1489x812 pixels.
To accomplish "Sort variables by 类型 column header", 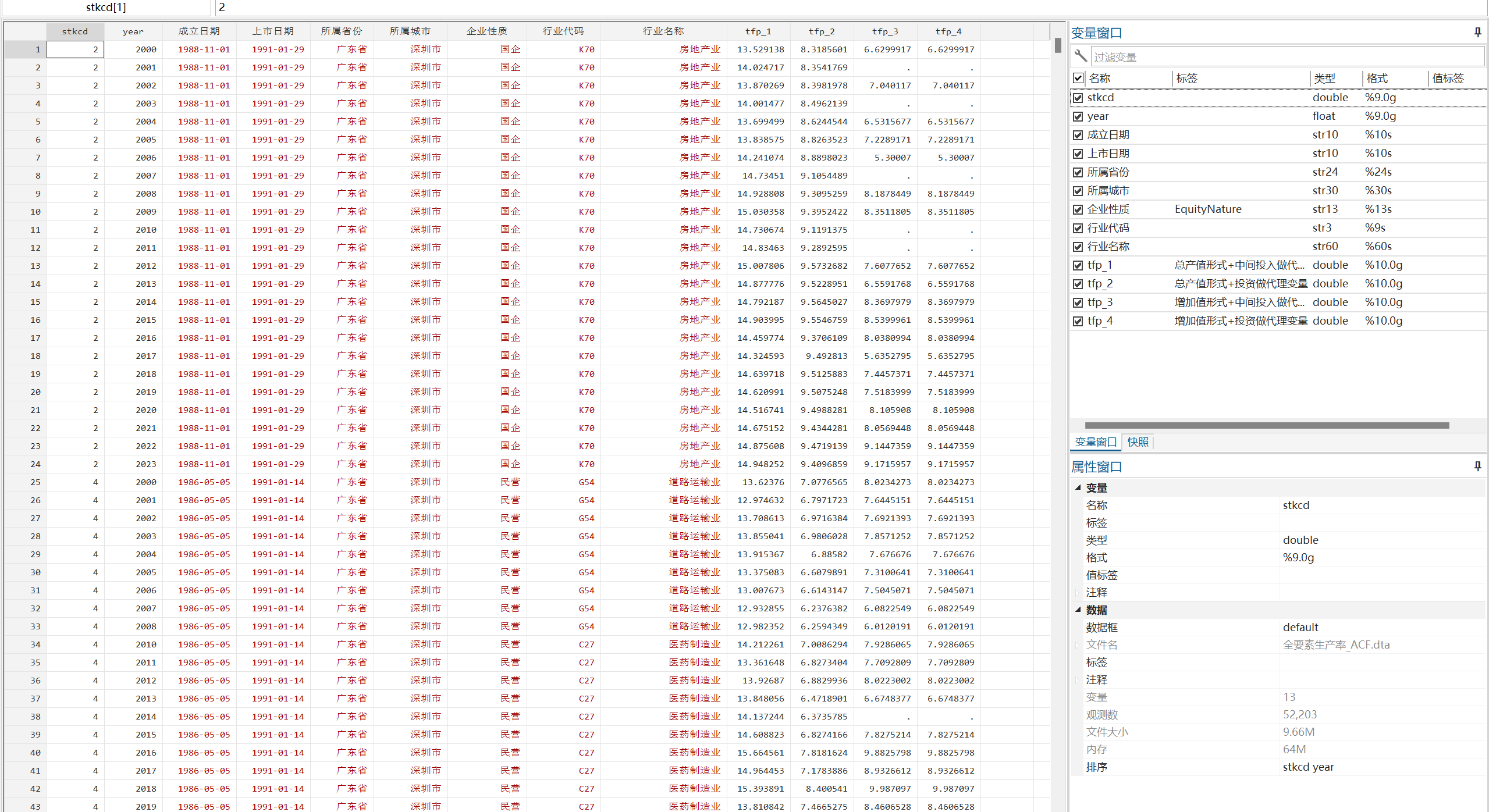I will pyautogui.click(x=1324, y=79).
